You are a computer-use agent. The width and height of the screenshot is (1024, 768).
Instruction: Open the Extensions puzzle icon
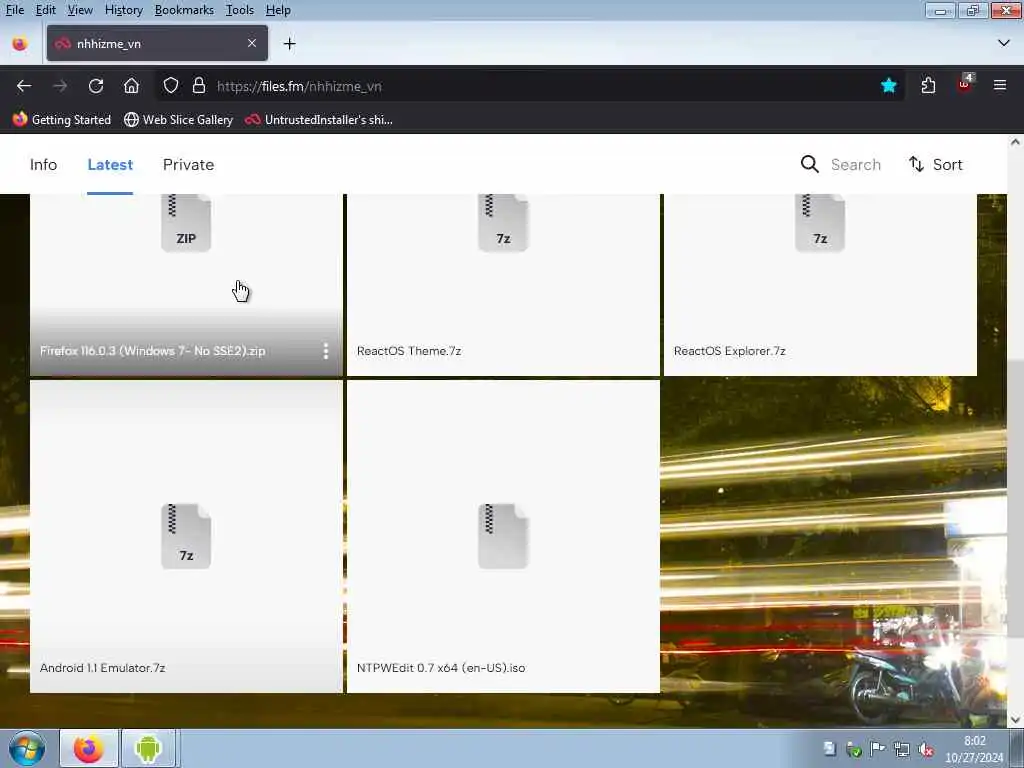pos(928,86)
